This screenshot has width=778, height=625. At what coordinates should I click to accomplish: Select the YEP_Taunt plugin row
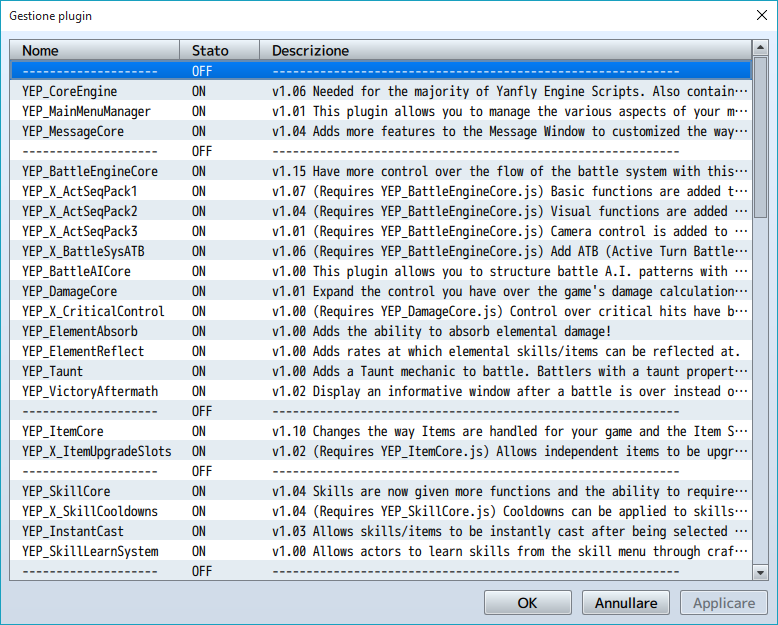381,372
